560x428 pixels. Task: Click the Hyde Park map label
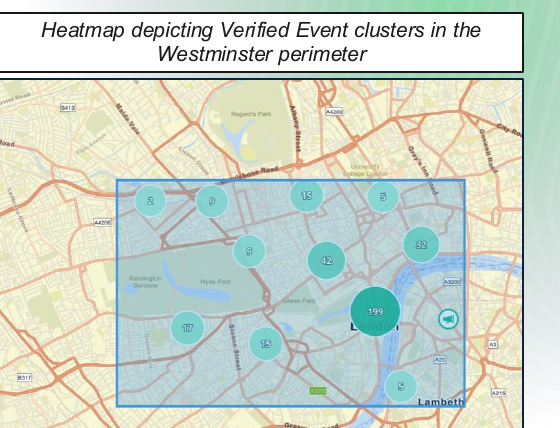tap(215, 282)
